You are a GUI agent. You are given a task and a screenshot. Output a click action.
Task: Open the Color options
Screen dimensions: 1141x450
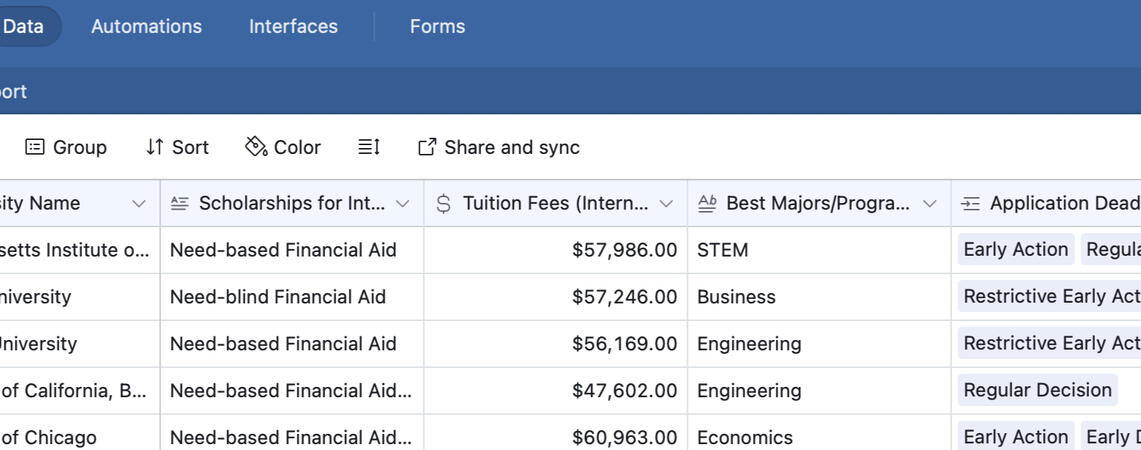(x=283, y=147)
